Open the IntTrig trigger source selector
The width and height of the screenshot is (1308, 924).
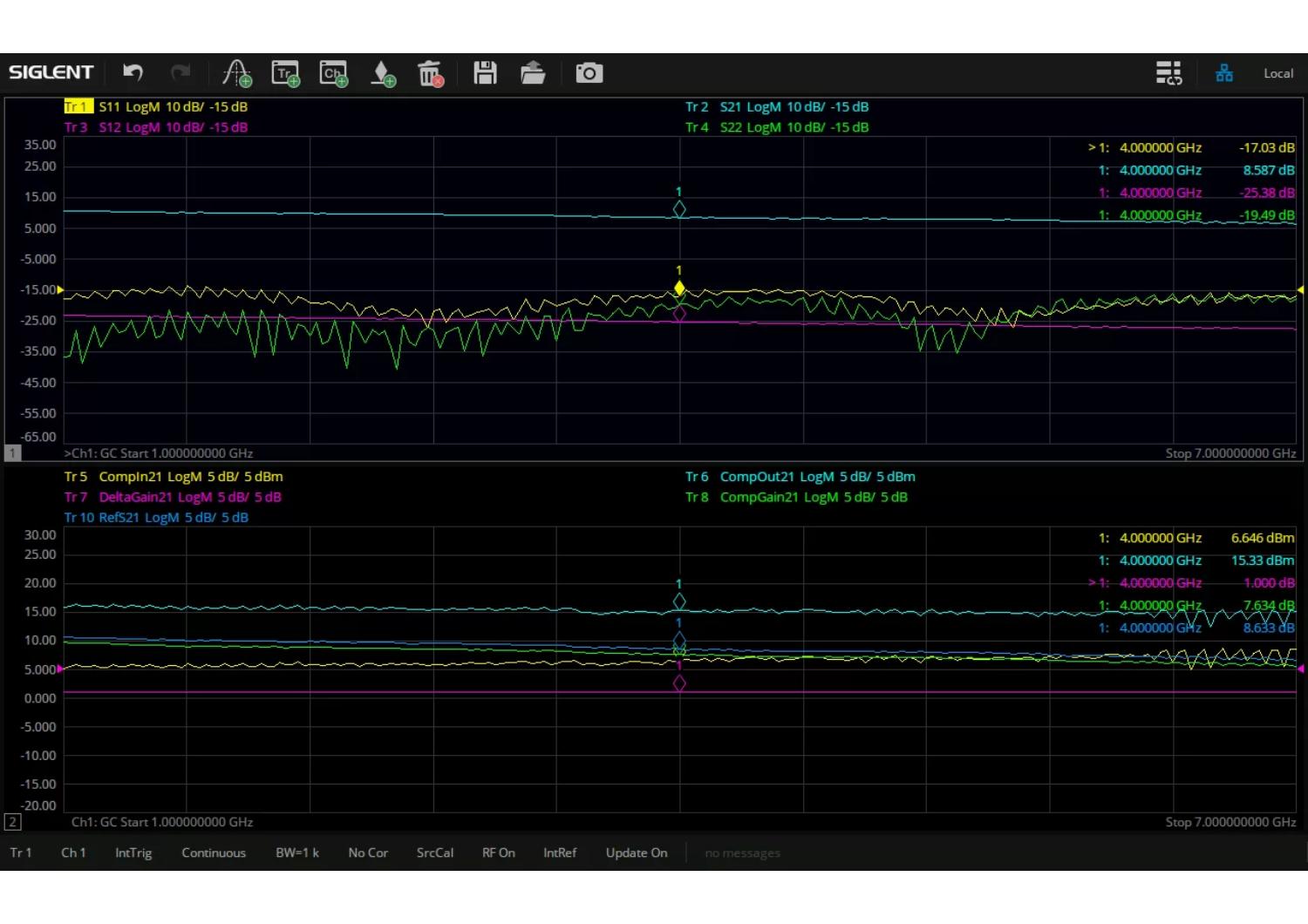click(133, 853)
